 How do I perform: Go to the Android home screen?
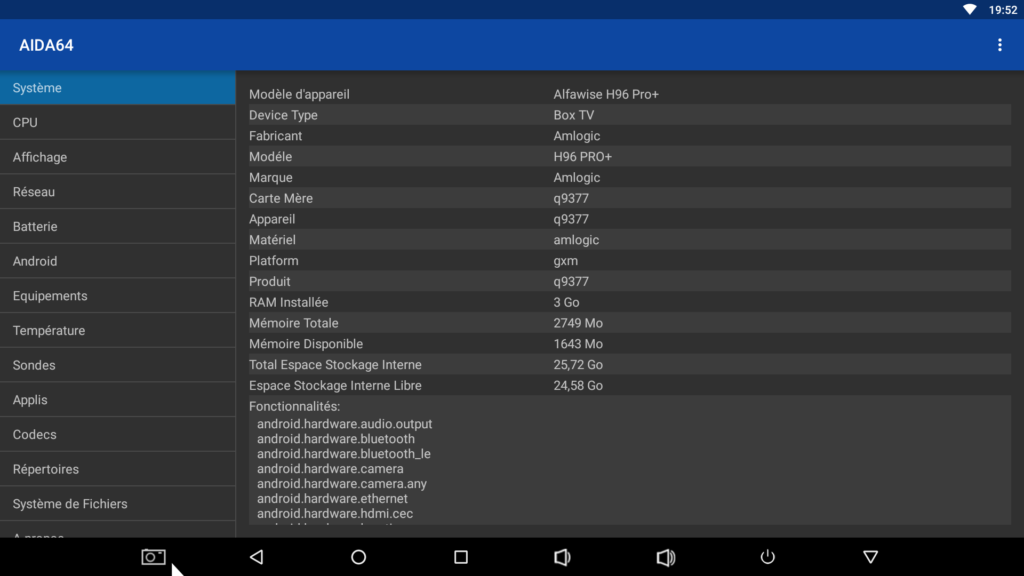[359, 556]
